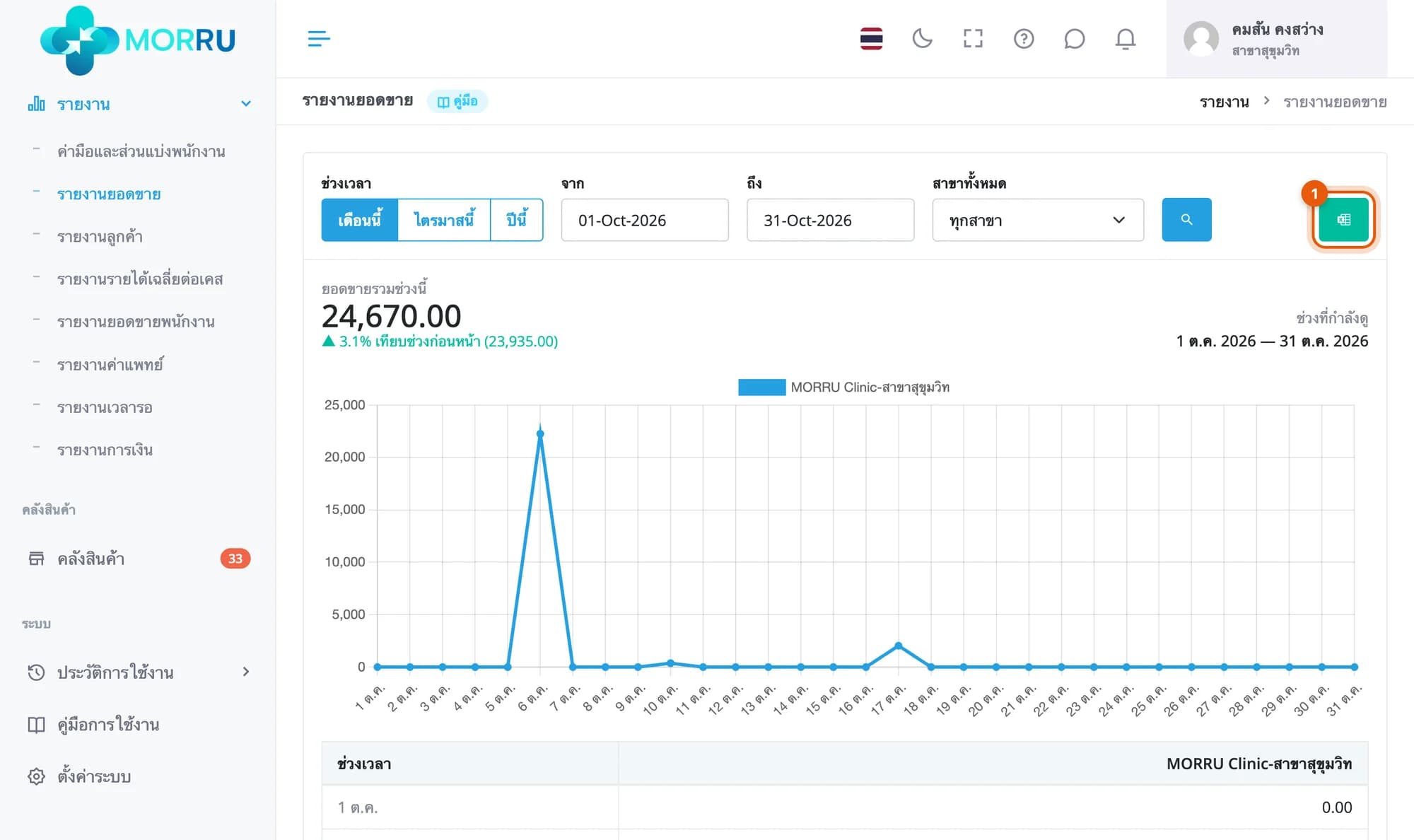This screenshot has height=840, width=1414.
Task: Click the 1 ต.ค. table row
Action: point(845,807)
